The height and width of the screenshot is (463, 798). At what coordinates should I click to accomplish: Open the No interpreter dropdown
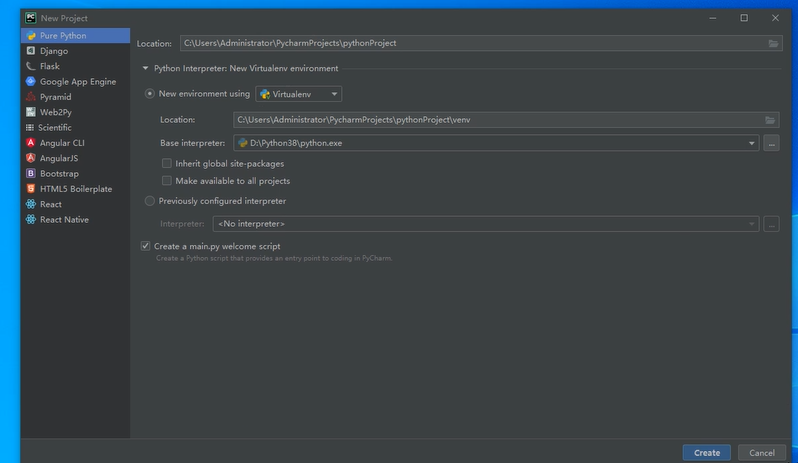pyautogui.click(x=486, y=224)
